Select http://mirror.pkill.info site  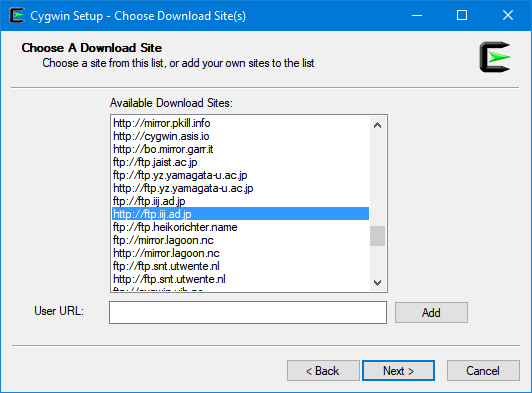click(x=241, y=123)
